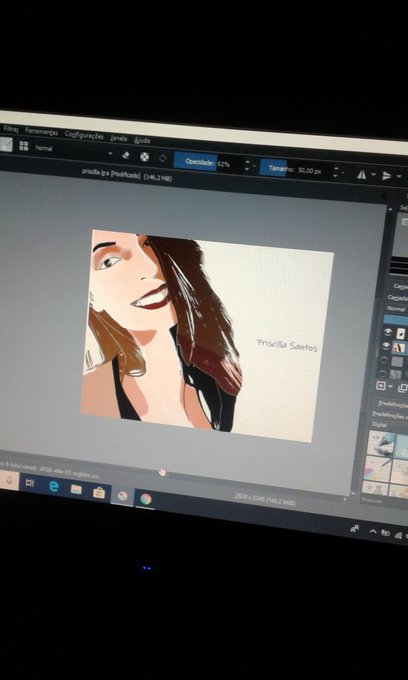
Task: Open the Digital preset tag dropdown
Action: [x=389, y=425]
